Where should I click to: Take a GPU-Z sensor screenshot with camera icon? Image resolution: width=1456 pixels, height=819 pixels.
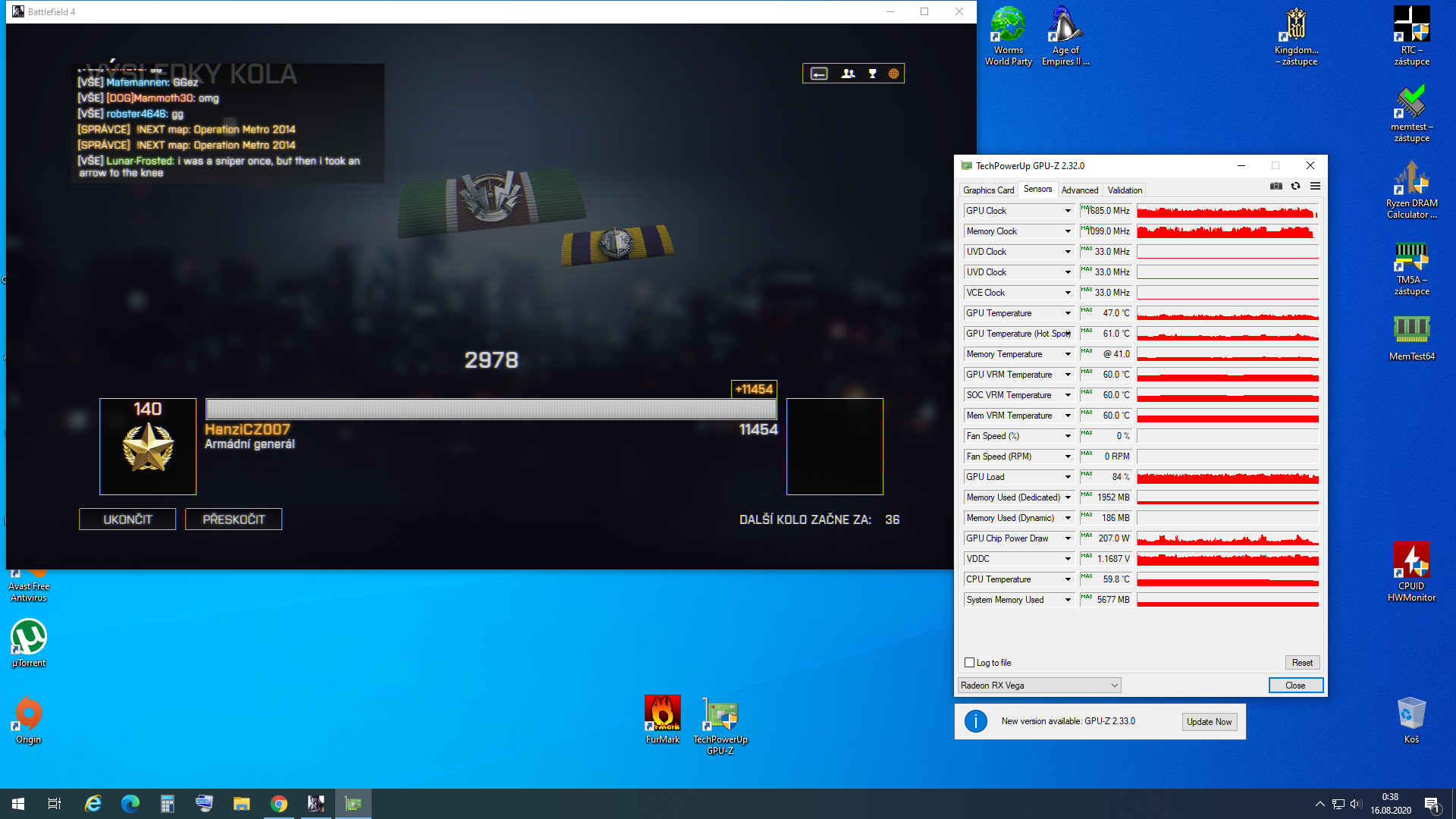point(1276,187)
